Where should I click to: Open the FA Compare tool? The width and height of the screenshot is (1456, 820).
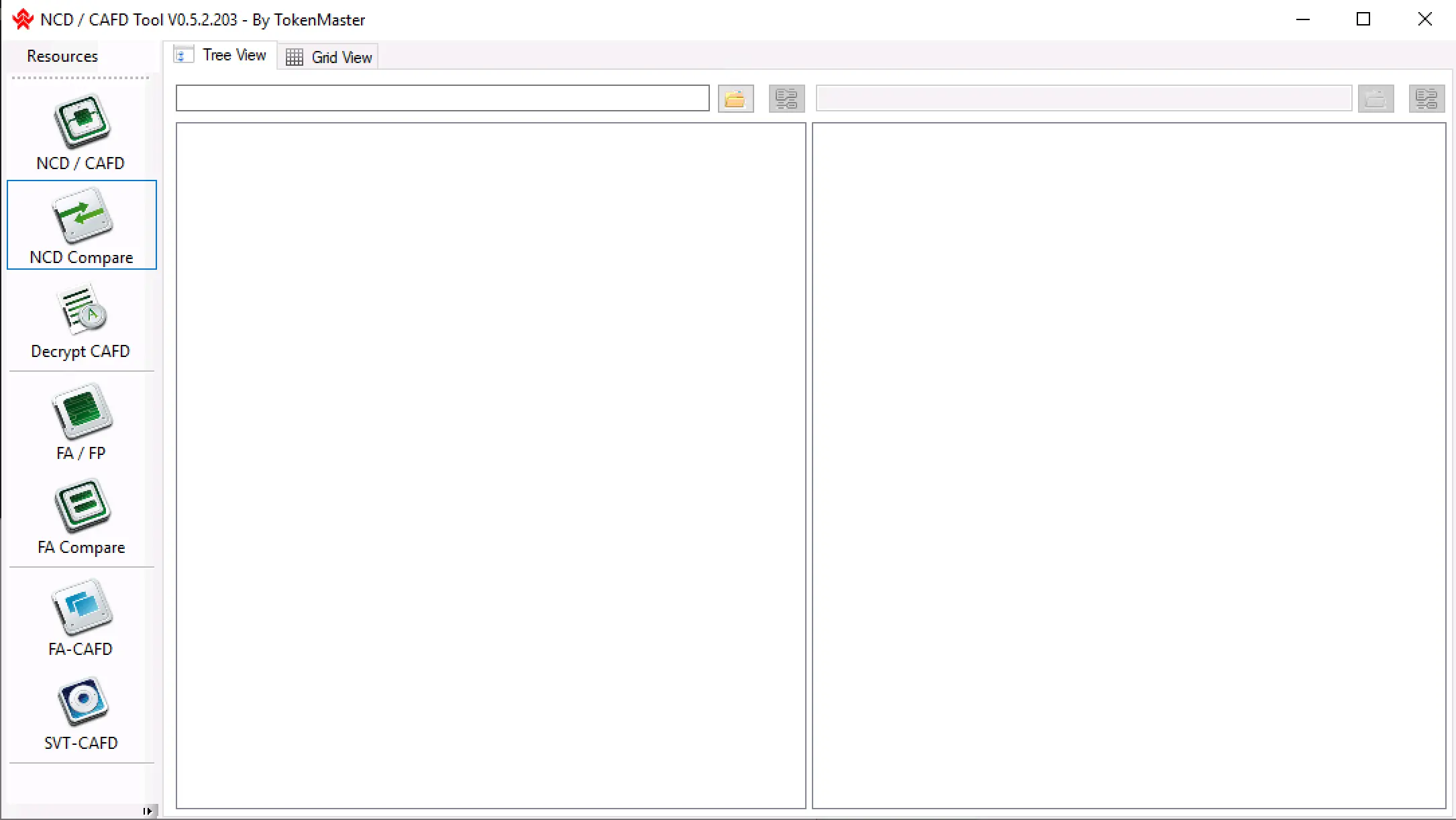coord(81,517)
